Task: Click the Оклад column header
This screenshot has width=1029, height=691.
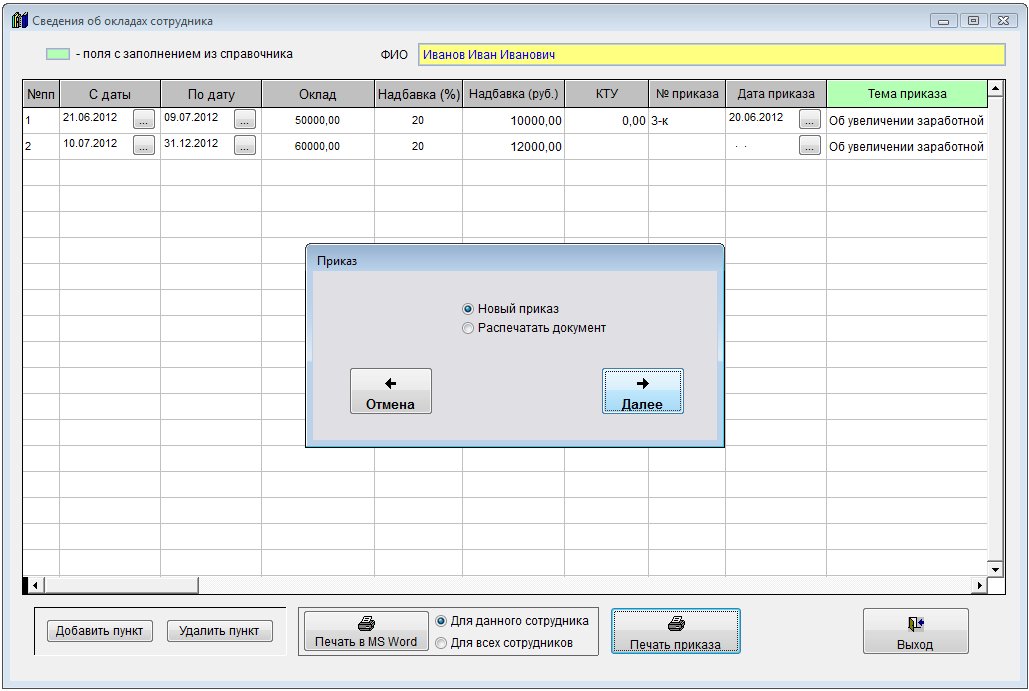Action: tap(317, 94)
